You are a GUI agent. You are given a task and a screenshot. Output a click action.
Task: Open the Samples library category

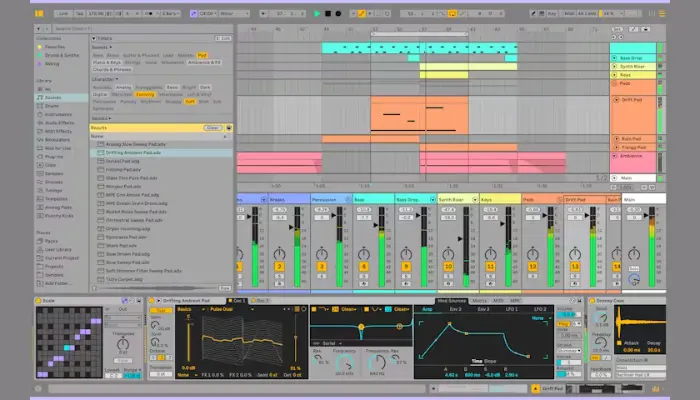tap(62, 174)
